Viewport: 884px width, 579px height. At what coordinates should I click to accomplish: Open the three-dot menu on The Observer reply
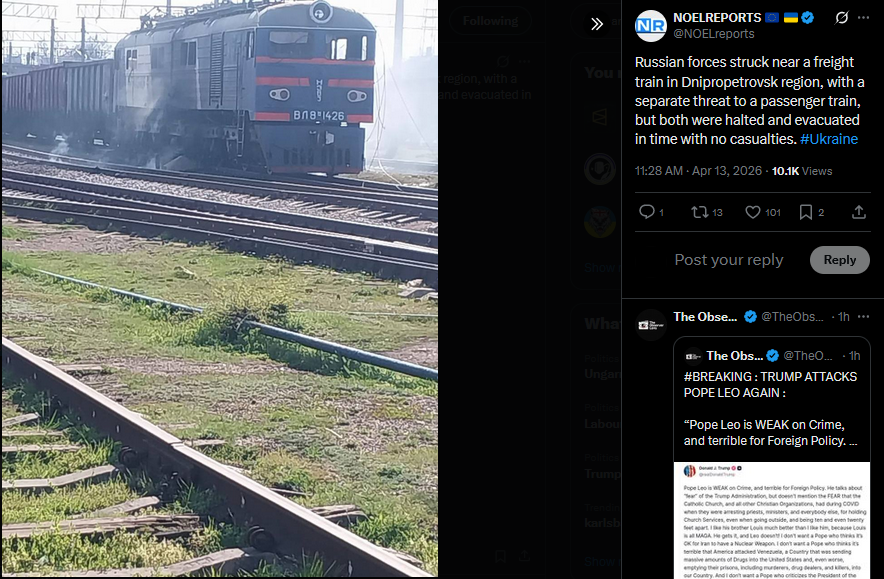point(863,317)
